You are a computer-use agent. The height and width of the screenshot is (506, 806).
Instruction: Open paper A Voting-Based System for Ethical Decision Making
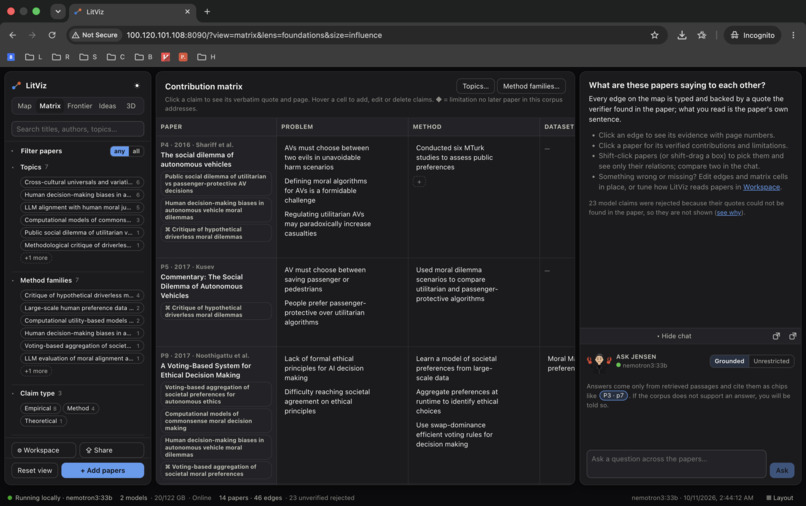[206, 370]
